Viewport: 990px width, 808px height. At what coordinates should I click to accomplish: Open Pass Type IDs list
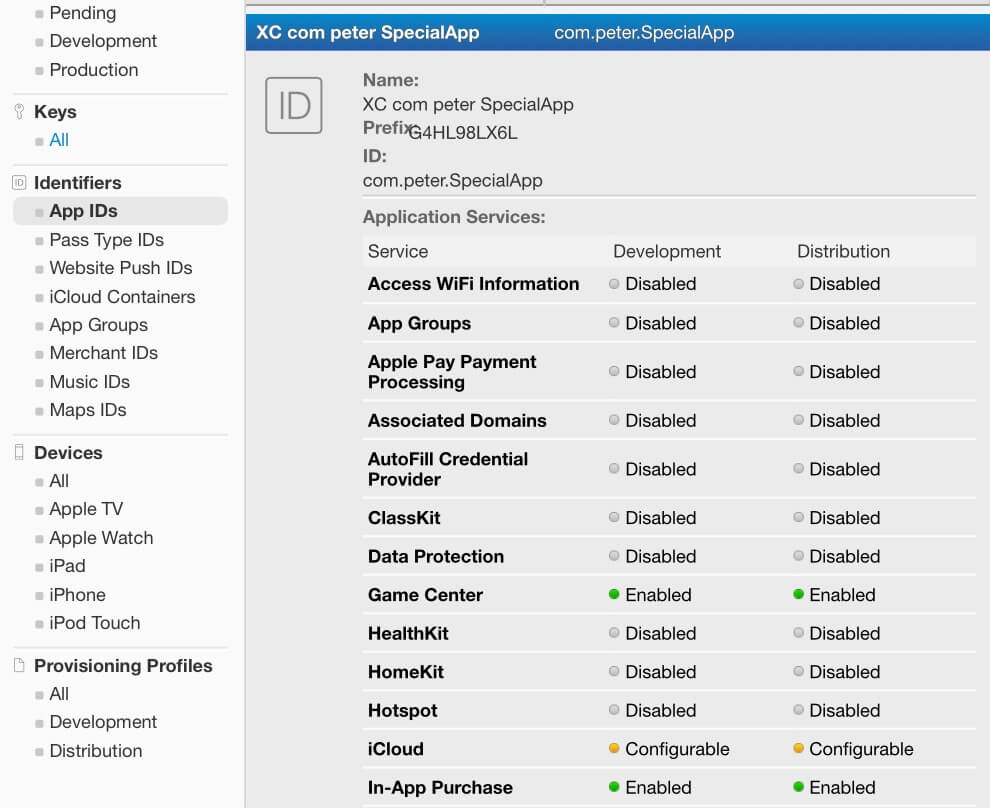tap(107, 240)
